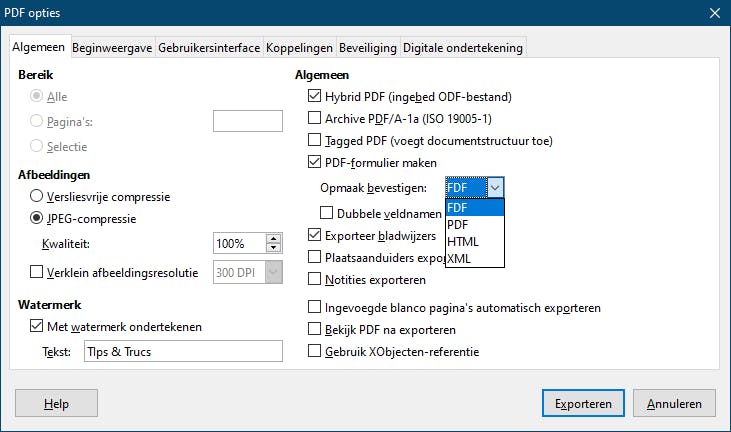Image resolution: width=731 pixels, height=432 pixels.
Task: Switch to the Beginweergave tab
Action: (x=112, y=47)
